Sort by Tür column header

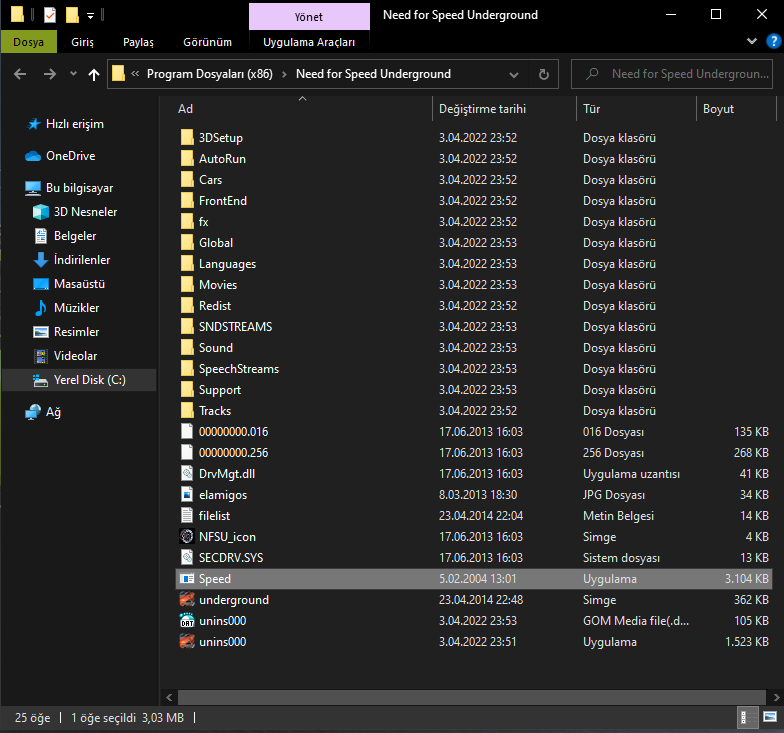[636, 109]
